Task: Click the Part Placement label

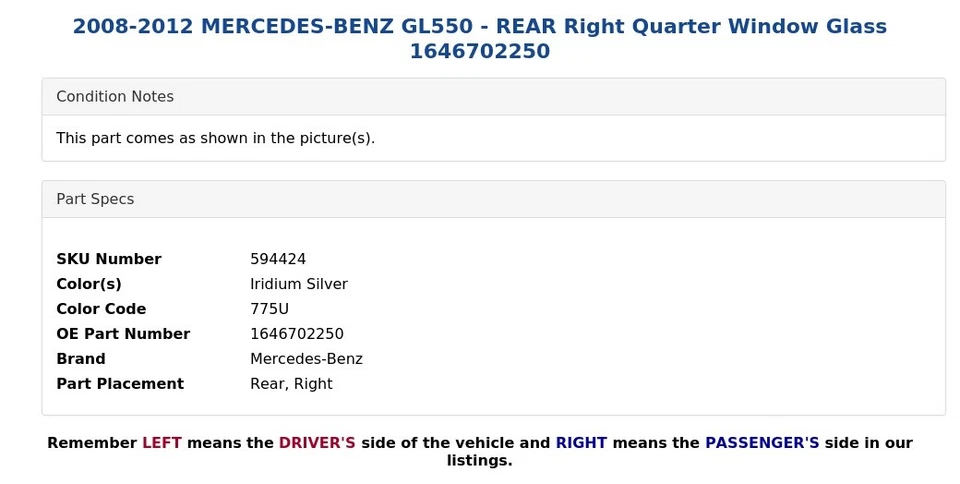Action: tap(120, 384)
